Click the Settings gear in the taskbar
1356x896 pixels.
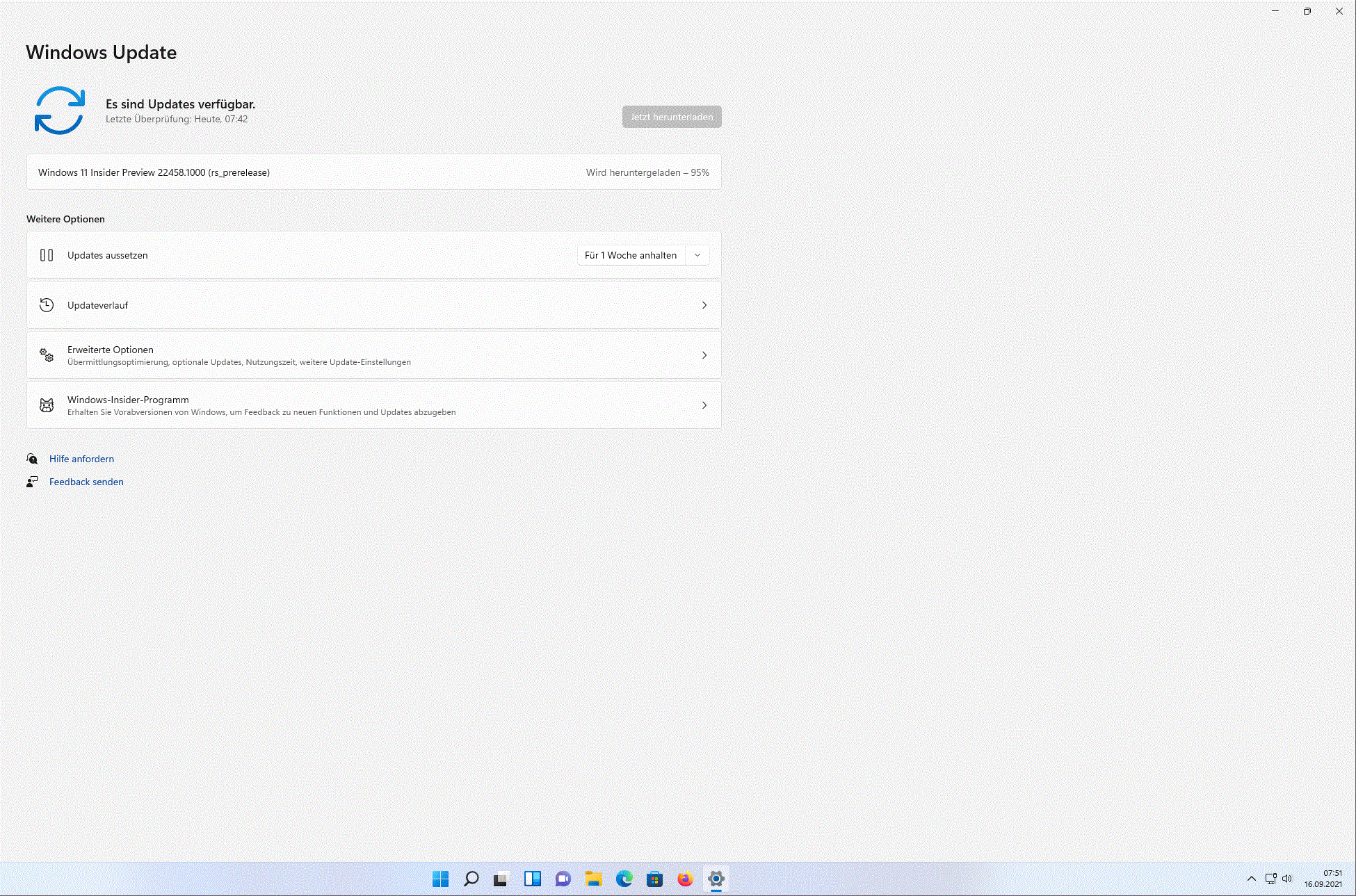click(716, 879)
